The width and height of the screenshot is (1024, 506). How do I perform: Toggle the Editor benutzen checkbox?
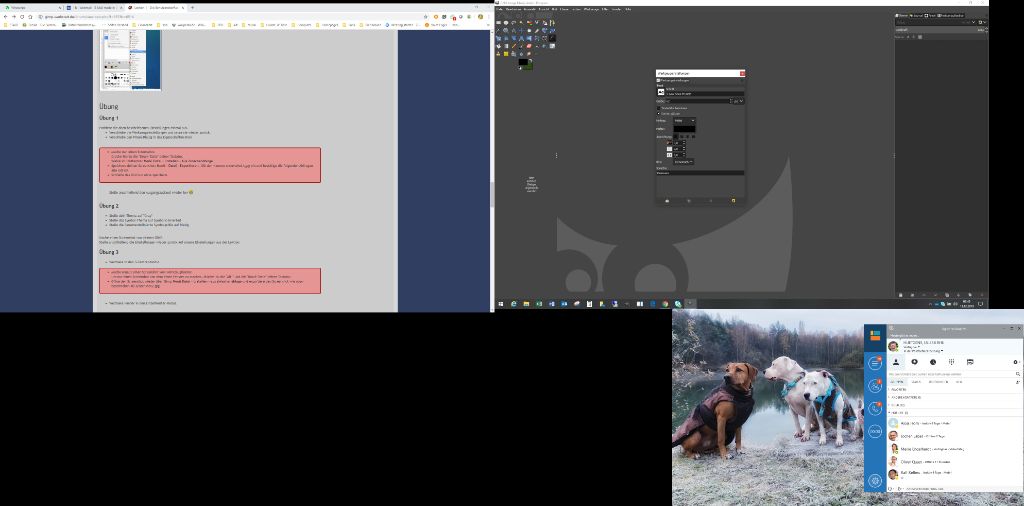658,108
